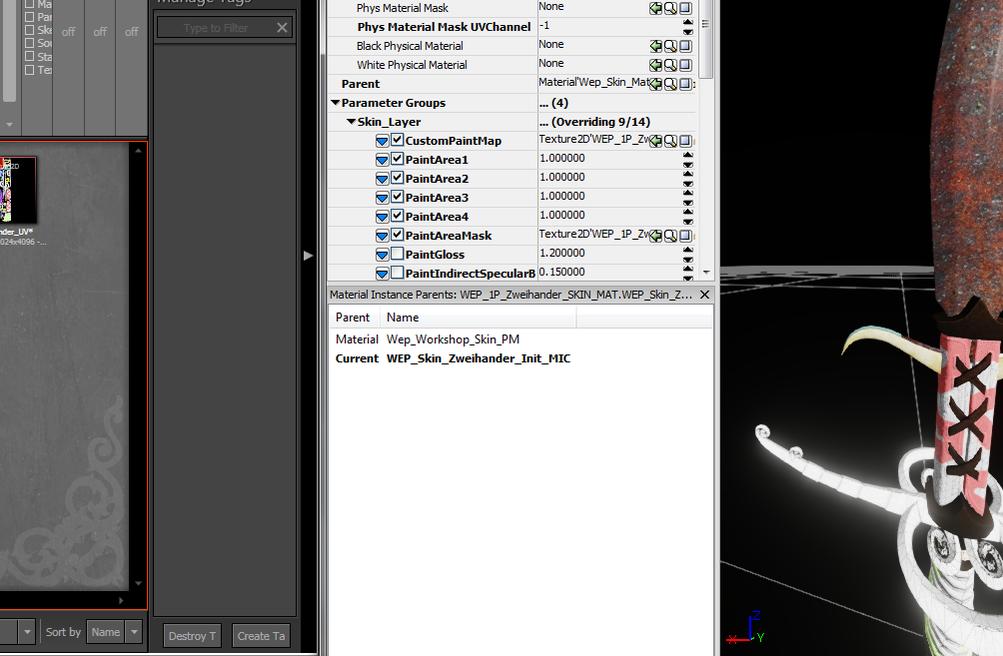Image resolution: width=1003 pixels, height=656 pixels.
Task: Uncheck the CustomPaintMap override checkbox
Action: pyautogui.click(x=397, y=140)
